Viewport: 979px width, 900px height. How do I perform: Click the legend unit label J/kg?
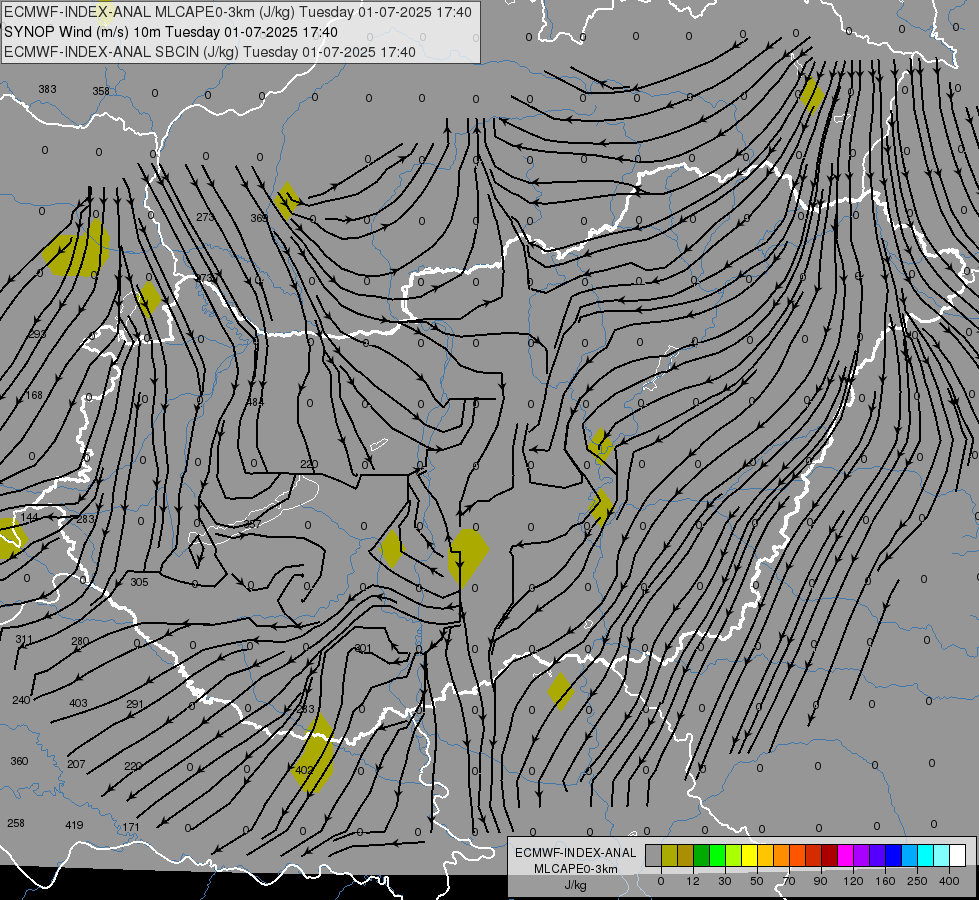point(576,885)
